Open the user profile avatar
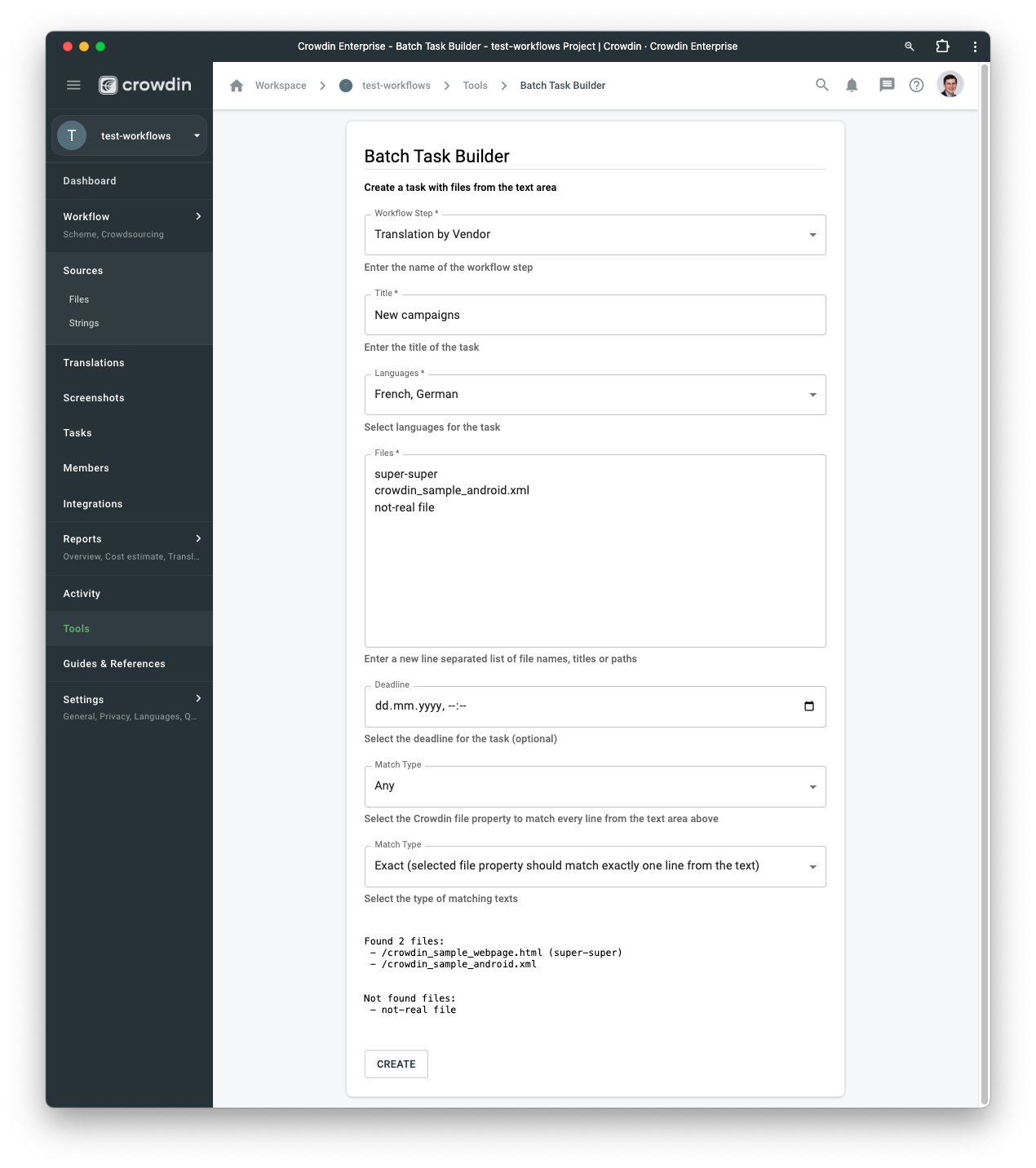Image resolution: width=1036 pixels, height=1168 pixels. (950, 84)
